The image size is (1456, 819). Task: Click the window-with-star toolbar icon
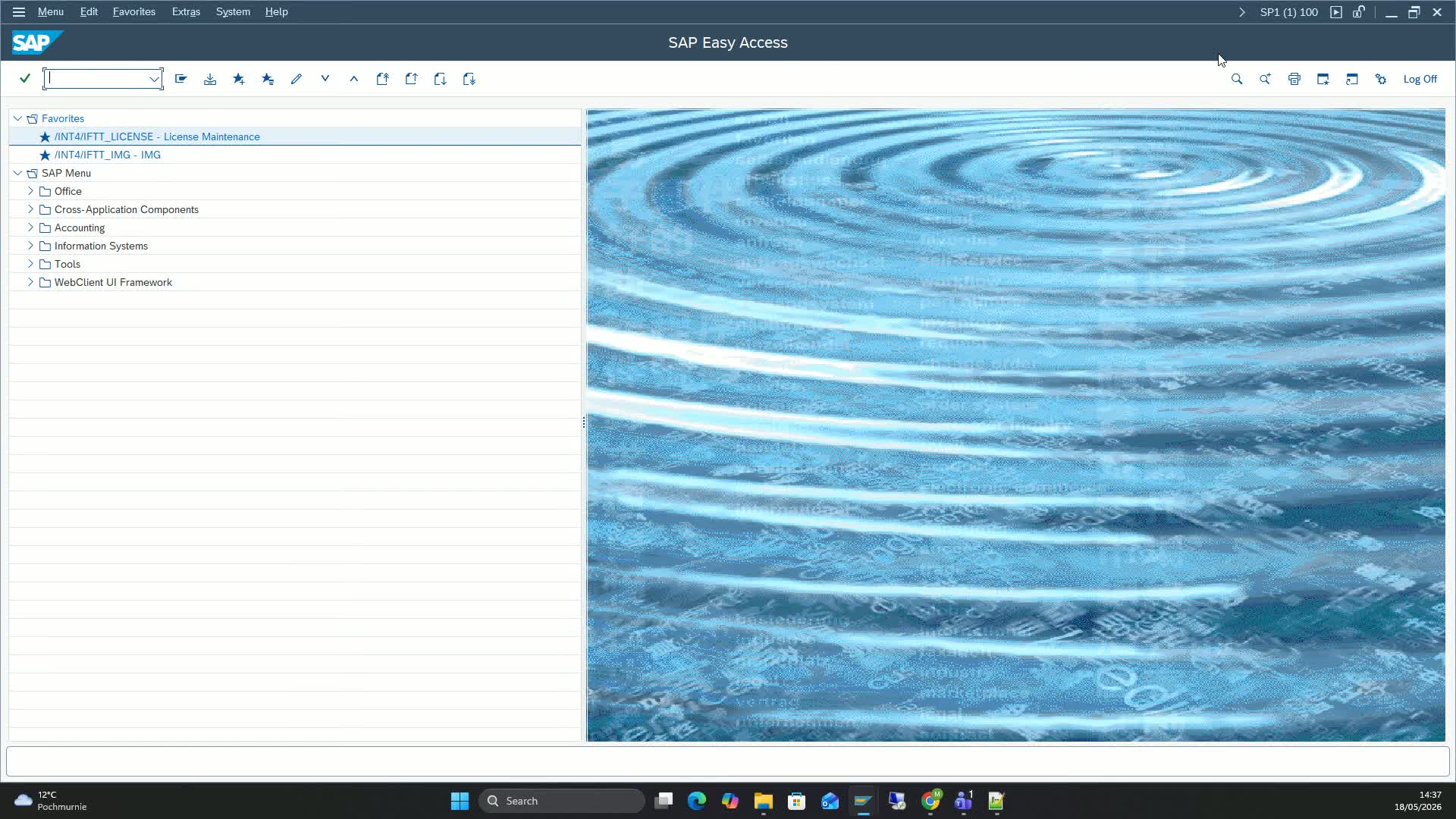pos(1323,79)
